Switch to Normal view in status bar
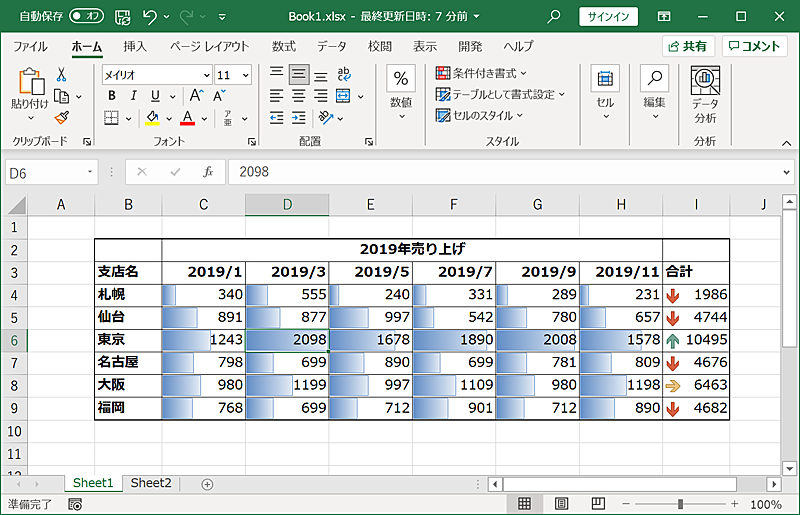Image resolution: width=800 pixels, height=515 pixels. 524,504
